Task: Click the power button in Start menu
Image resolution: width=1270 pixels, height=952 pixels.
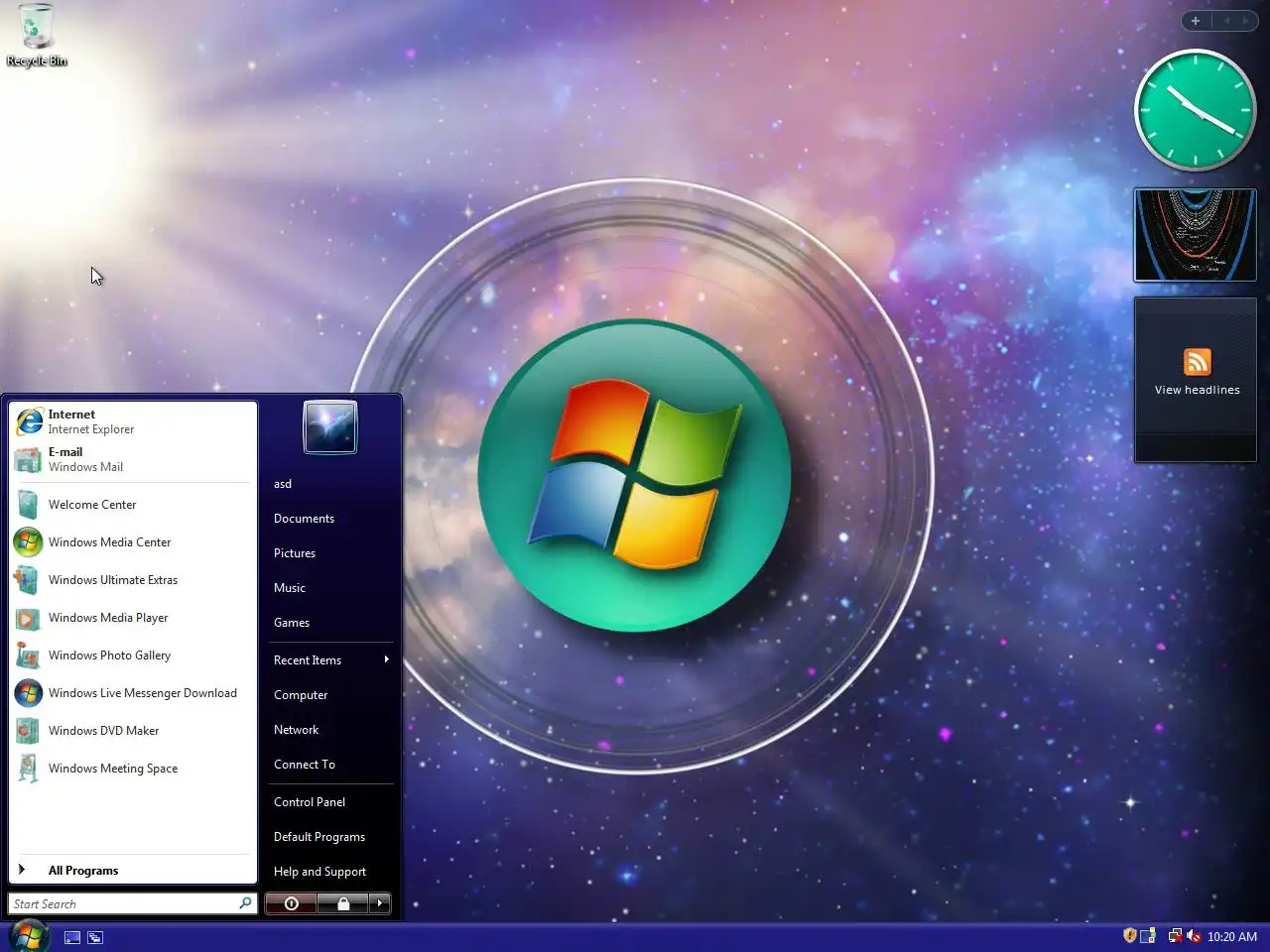Action: tap(292, 903)
